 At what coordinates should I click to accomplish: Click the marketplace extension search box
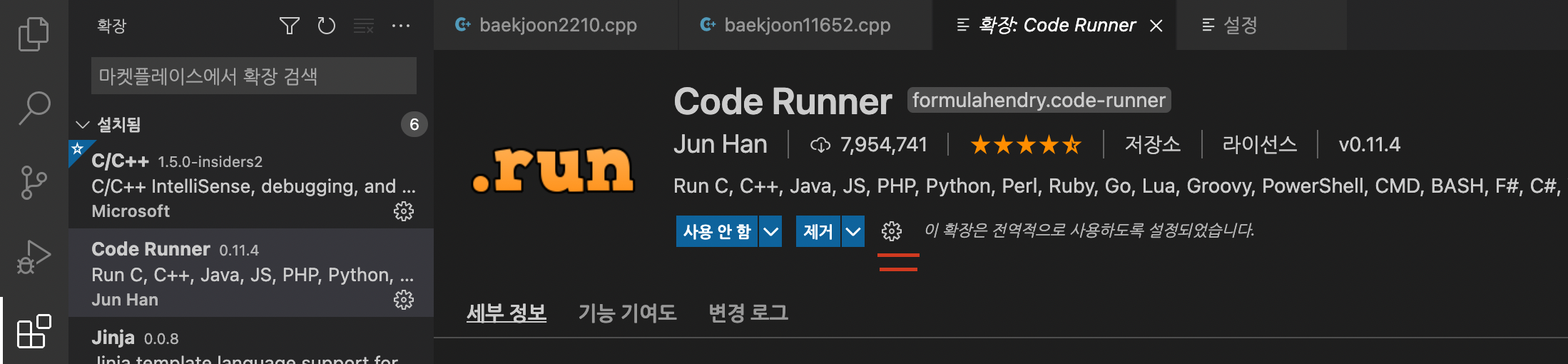254,76
